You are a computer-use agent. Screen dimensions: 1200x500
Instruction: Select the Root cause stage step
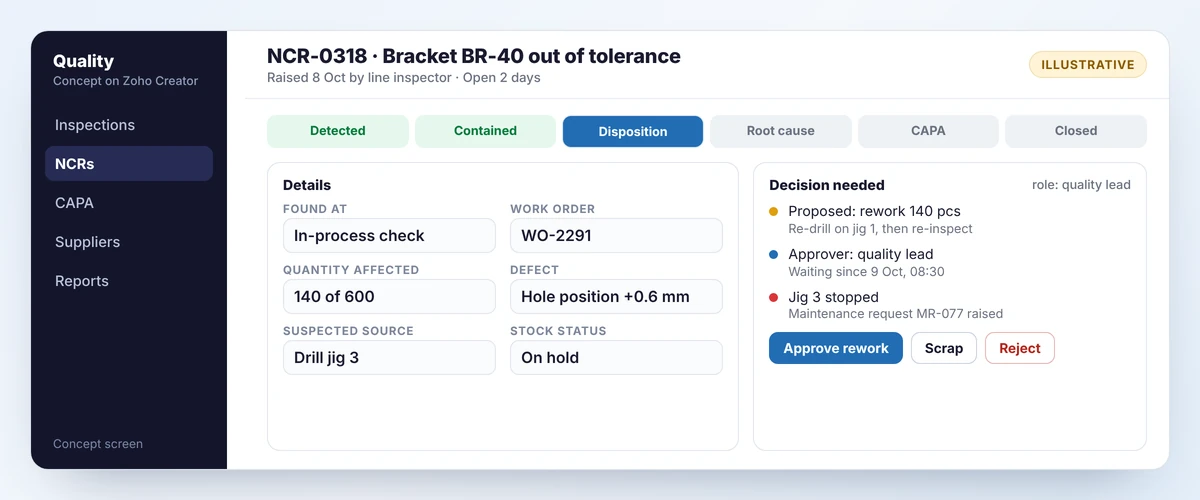tap(781, 131)
